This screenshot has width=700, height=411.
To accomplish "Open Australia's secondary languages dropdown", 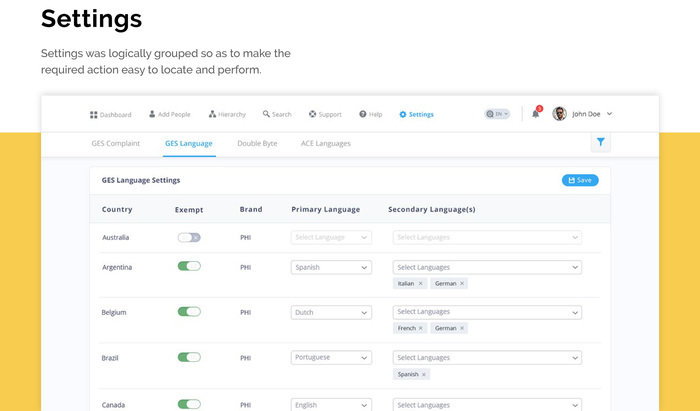I will (x=487, y=237).
